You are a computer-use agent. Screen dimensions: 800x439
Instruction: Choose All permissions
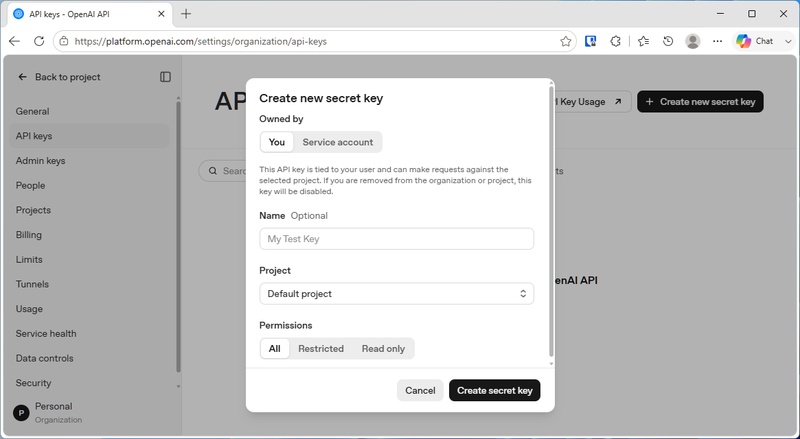click(x=274, y=349)
